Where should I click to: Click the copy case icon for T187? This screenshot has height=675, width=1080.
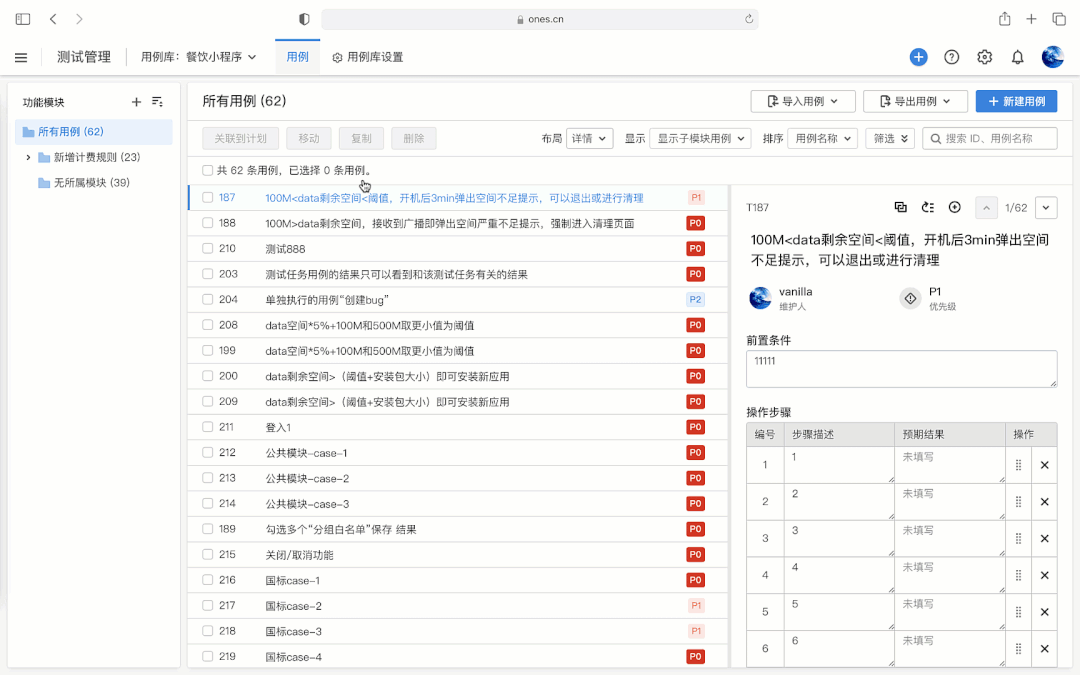coord(900,207)
